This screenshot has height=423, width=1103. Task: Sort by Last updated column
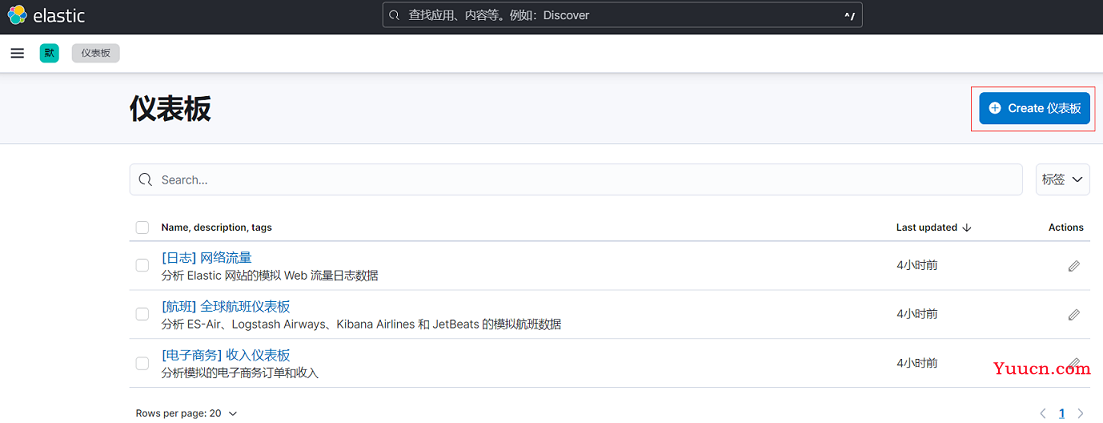[x=933, y=227]
